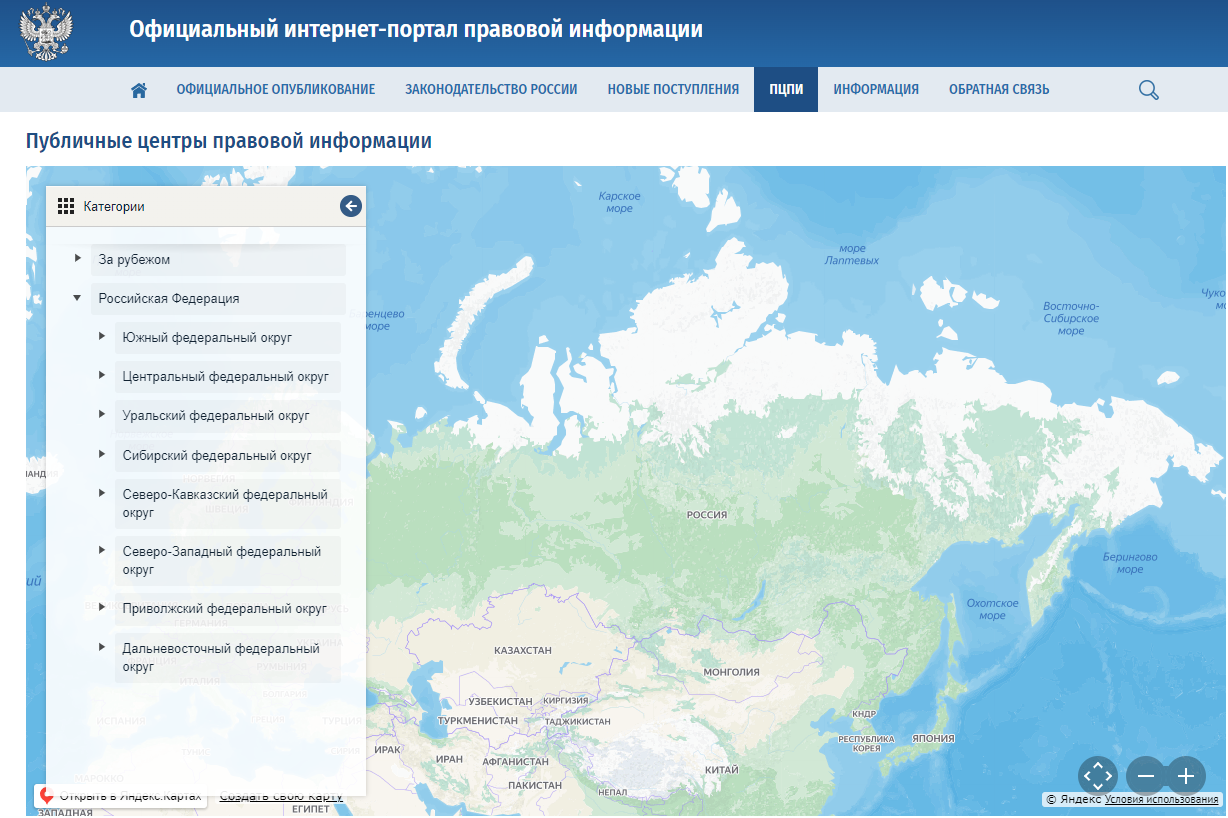Select Южный федеральный округ label

207,338
